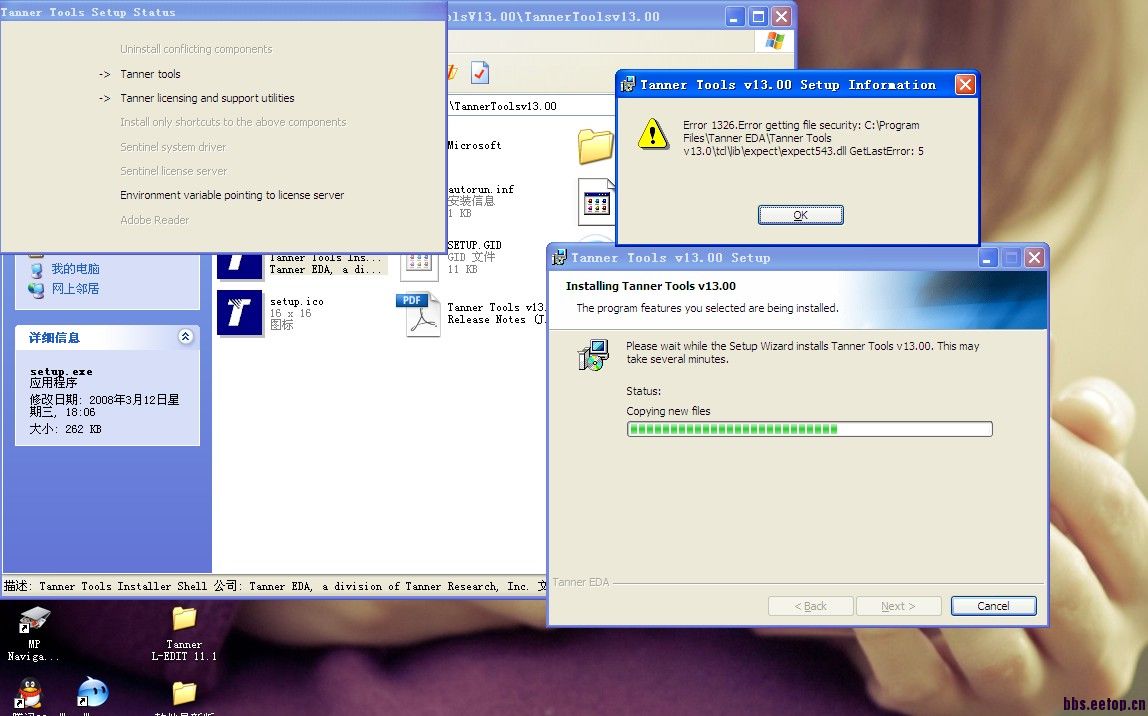Select the 'autorun.inf' file name
1148x716 pixels.
pyautogui.click(x=481, y=189)
